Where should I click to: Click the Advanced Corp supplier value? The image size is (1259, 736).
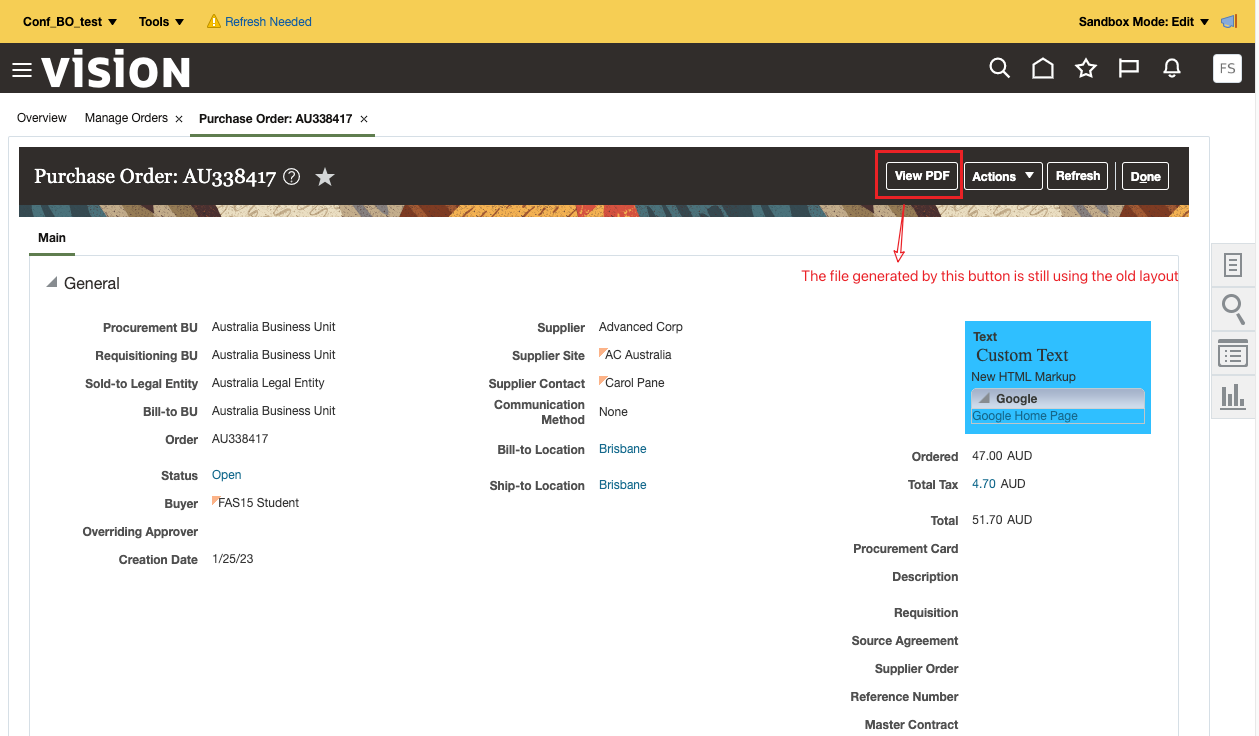pyautogui.click(x=641, y=327)
